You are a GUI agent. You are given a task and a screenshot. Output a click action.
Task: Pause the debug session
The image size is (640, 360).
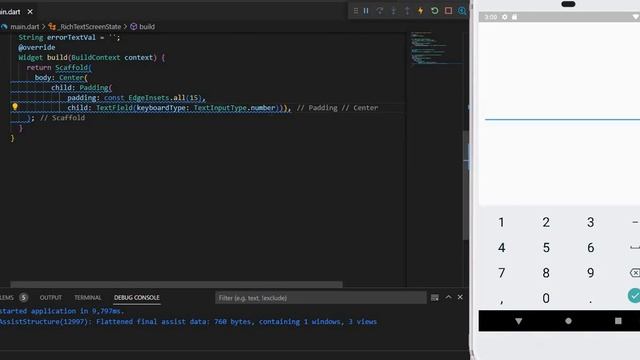[366, 11]
